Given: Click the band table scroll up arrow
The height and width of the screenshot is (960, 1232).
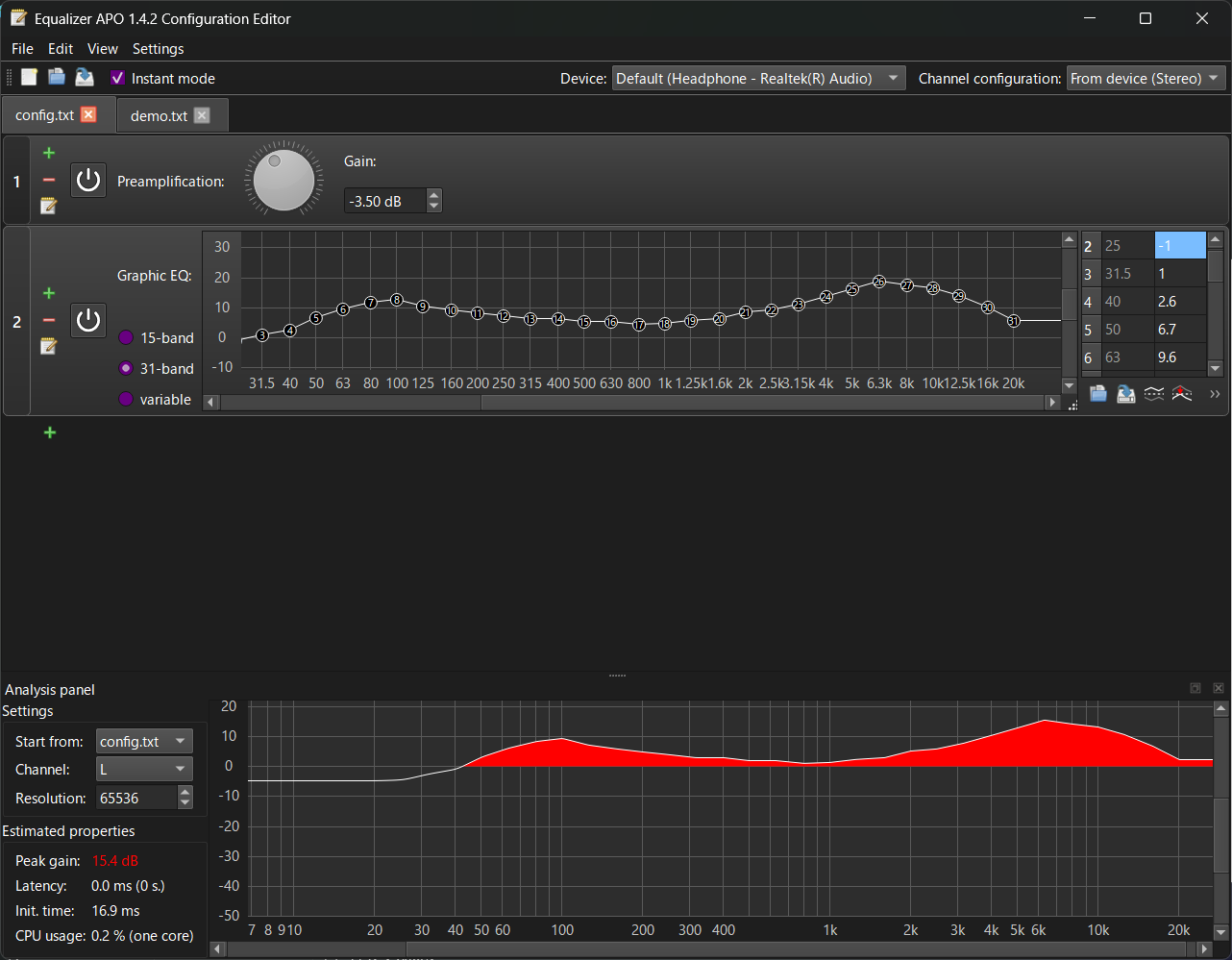Looking at the screenshot, I should (1215, 239).
